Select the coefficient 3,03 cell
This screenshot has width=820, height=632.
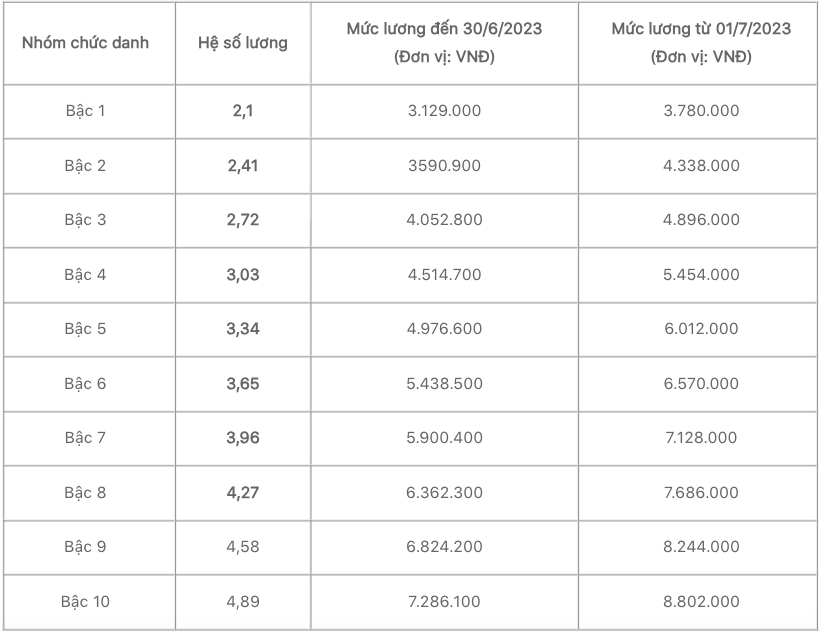(243, 275)
